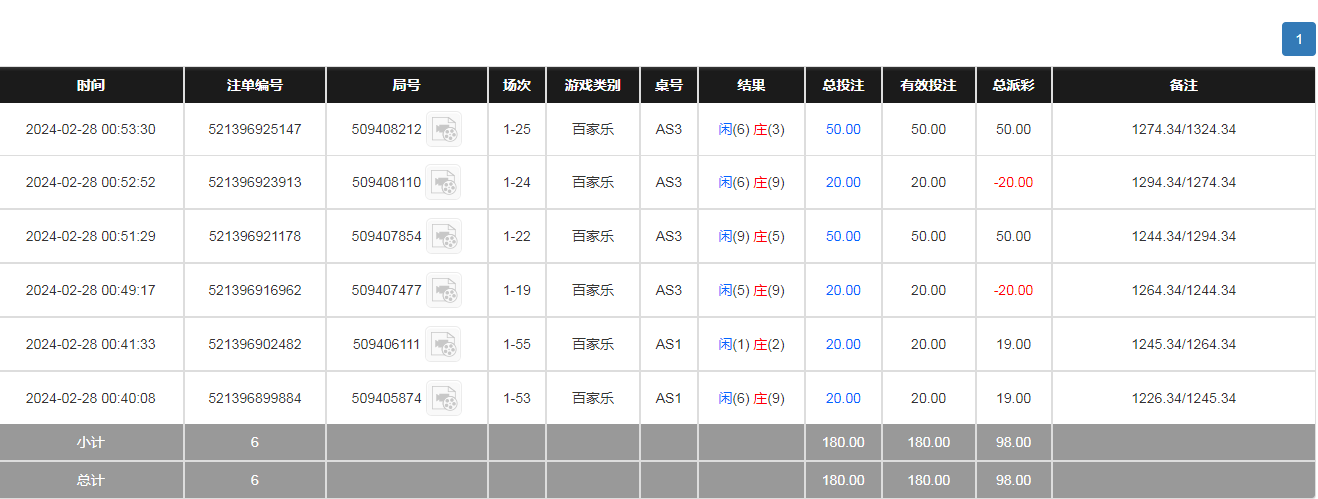Click result 闲(6) 庄(3) in first row

click(x=751, y=130)
